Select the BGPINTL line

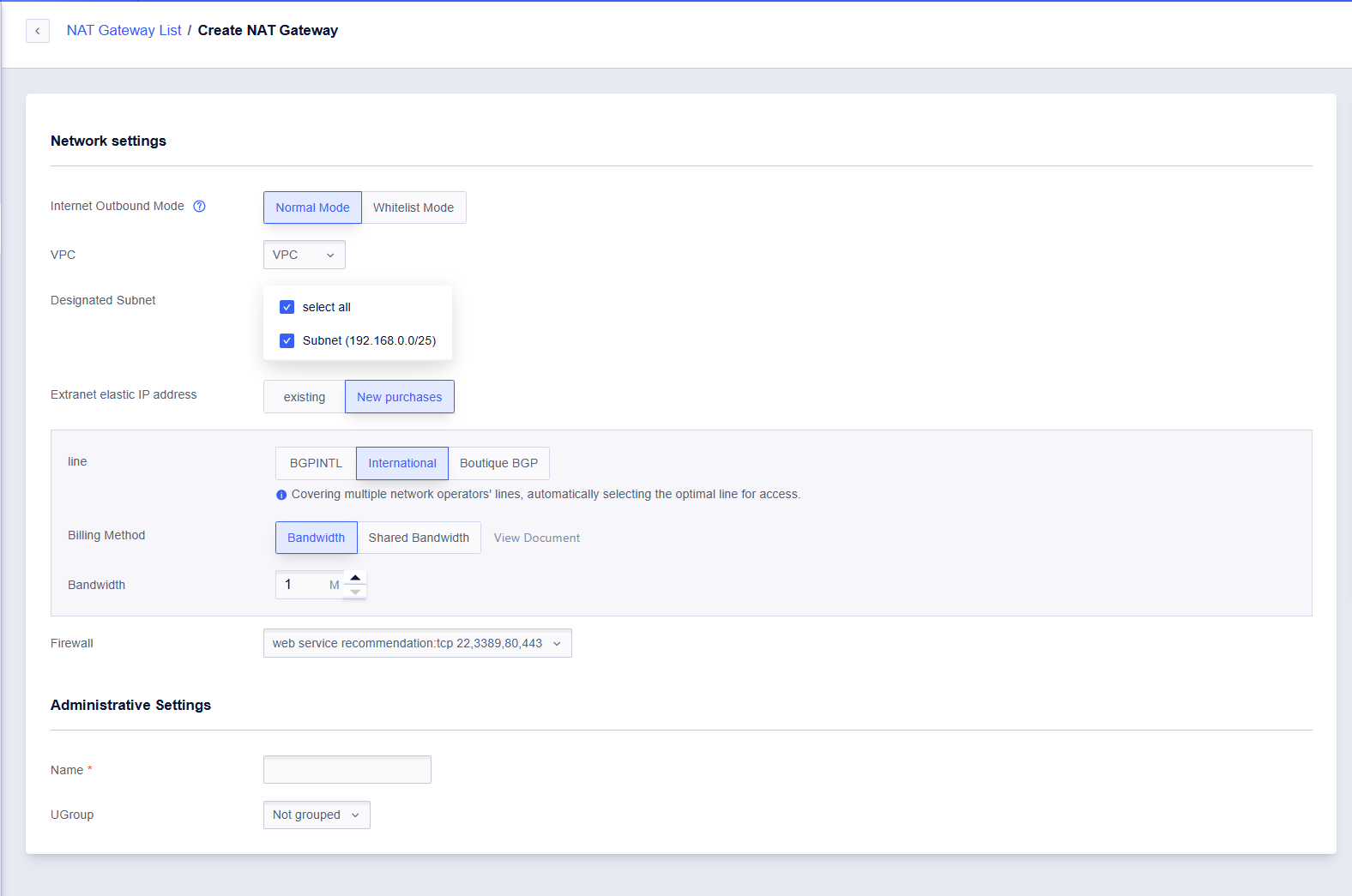(316, 463)
